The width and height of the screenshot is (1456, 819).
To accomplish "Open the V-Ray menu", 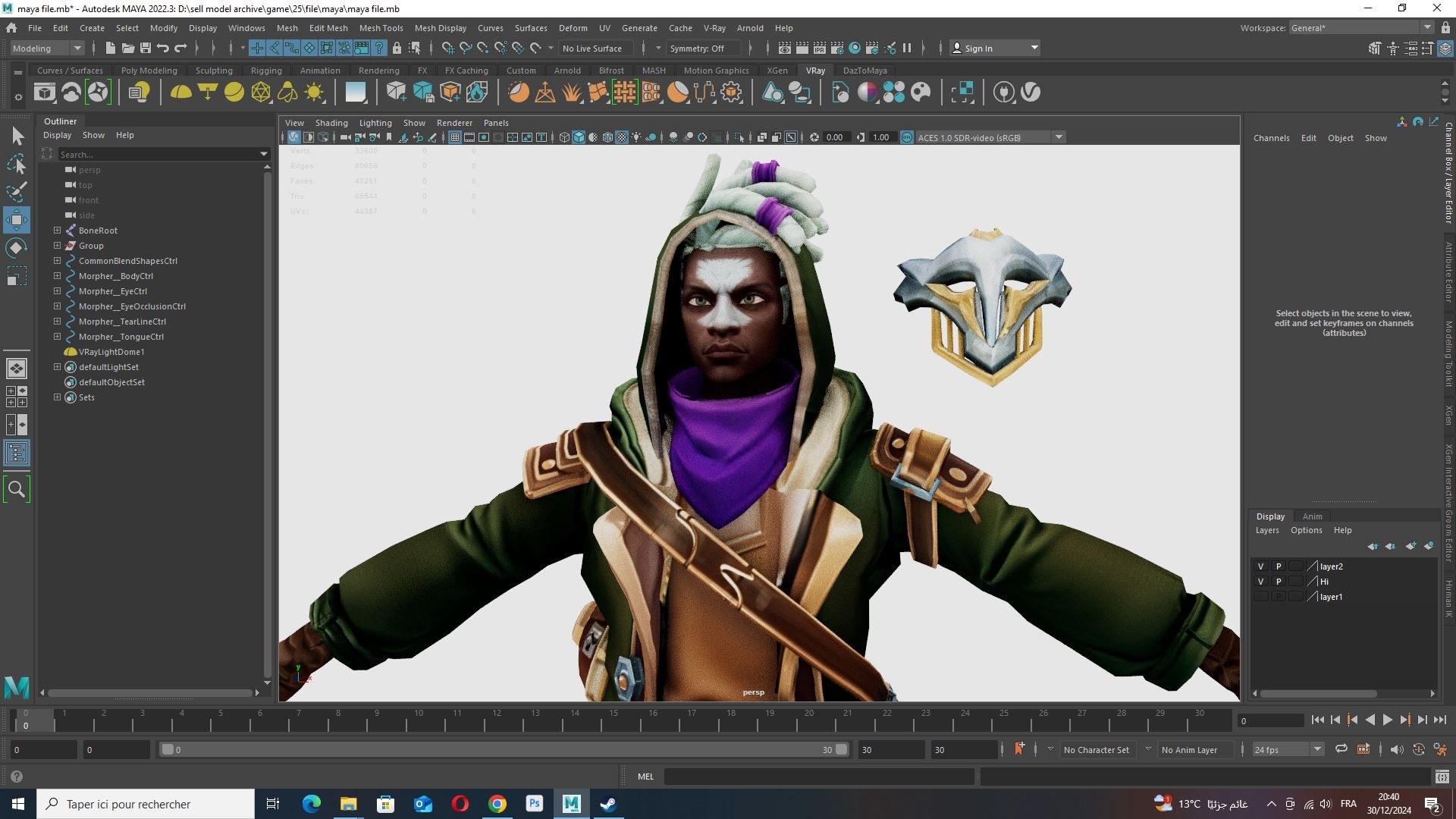I will 714,28.
